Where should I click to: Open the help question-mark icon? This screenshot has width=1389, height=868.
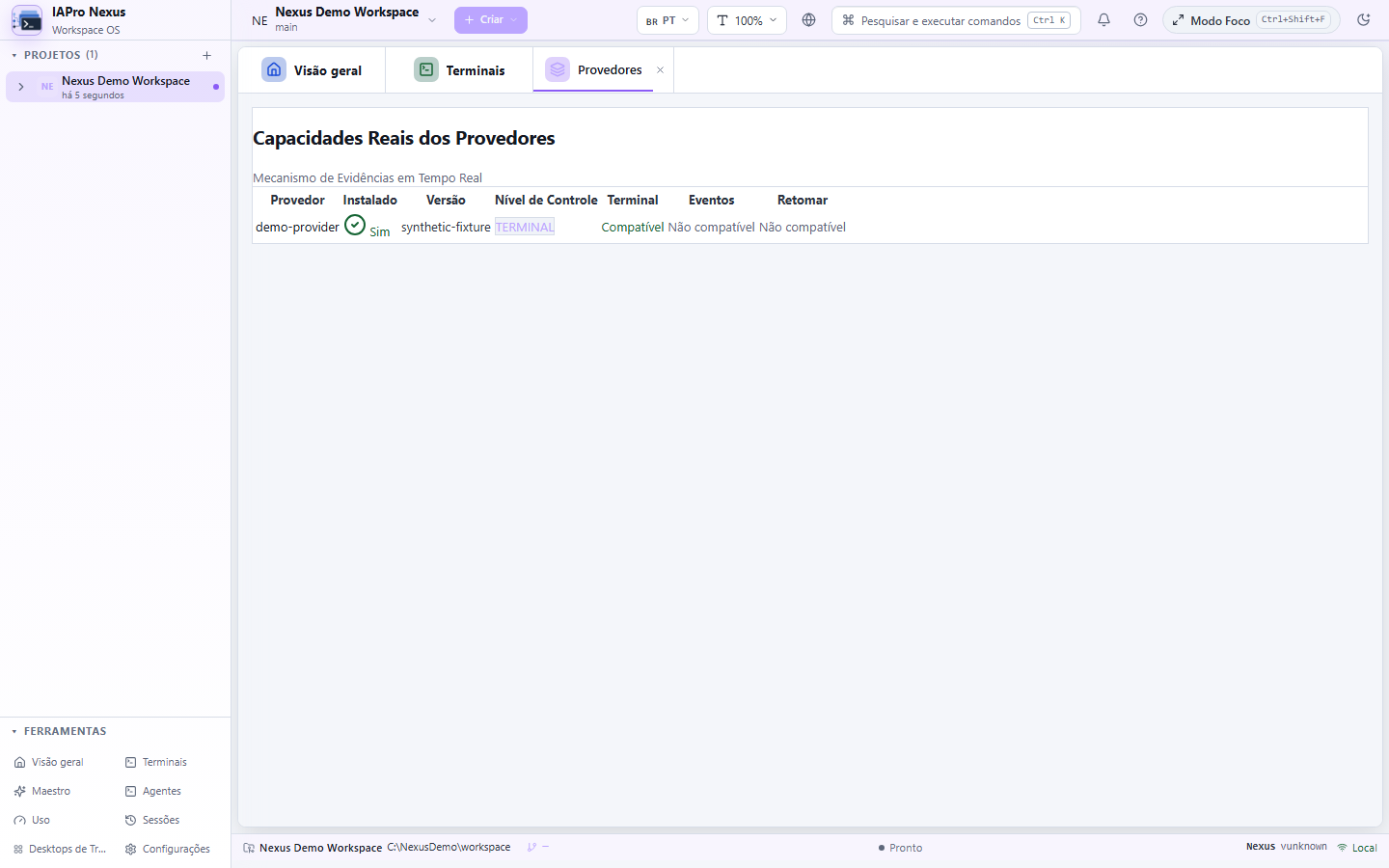click(1140, 20)
